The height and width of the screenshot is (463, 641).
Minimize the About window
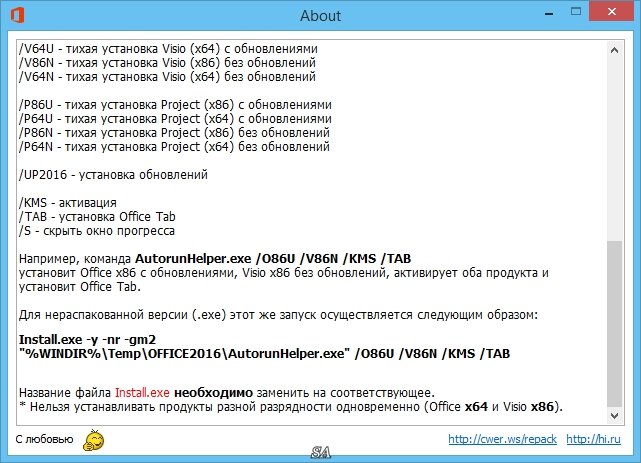(x=549, y=14)
